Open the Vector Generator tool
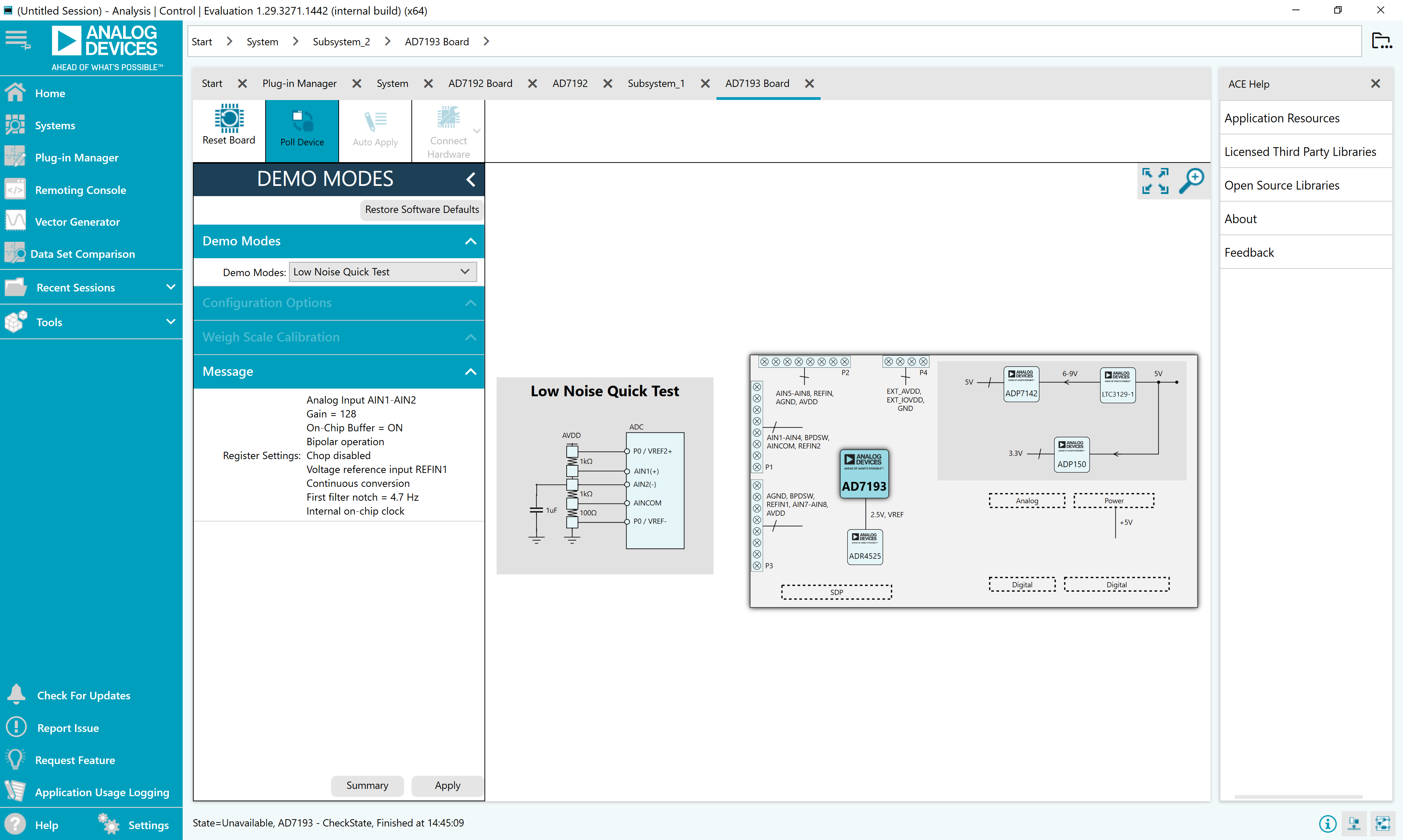This screenshot has height=840, width=1403. point(77,222)
